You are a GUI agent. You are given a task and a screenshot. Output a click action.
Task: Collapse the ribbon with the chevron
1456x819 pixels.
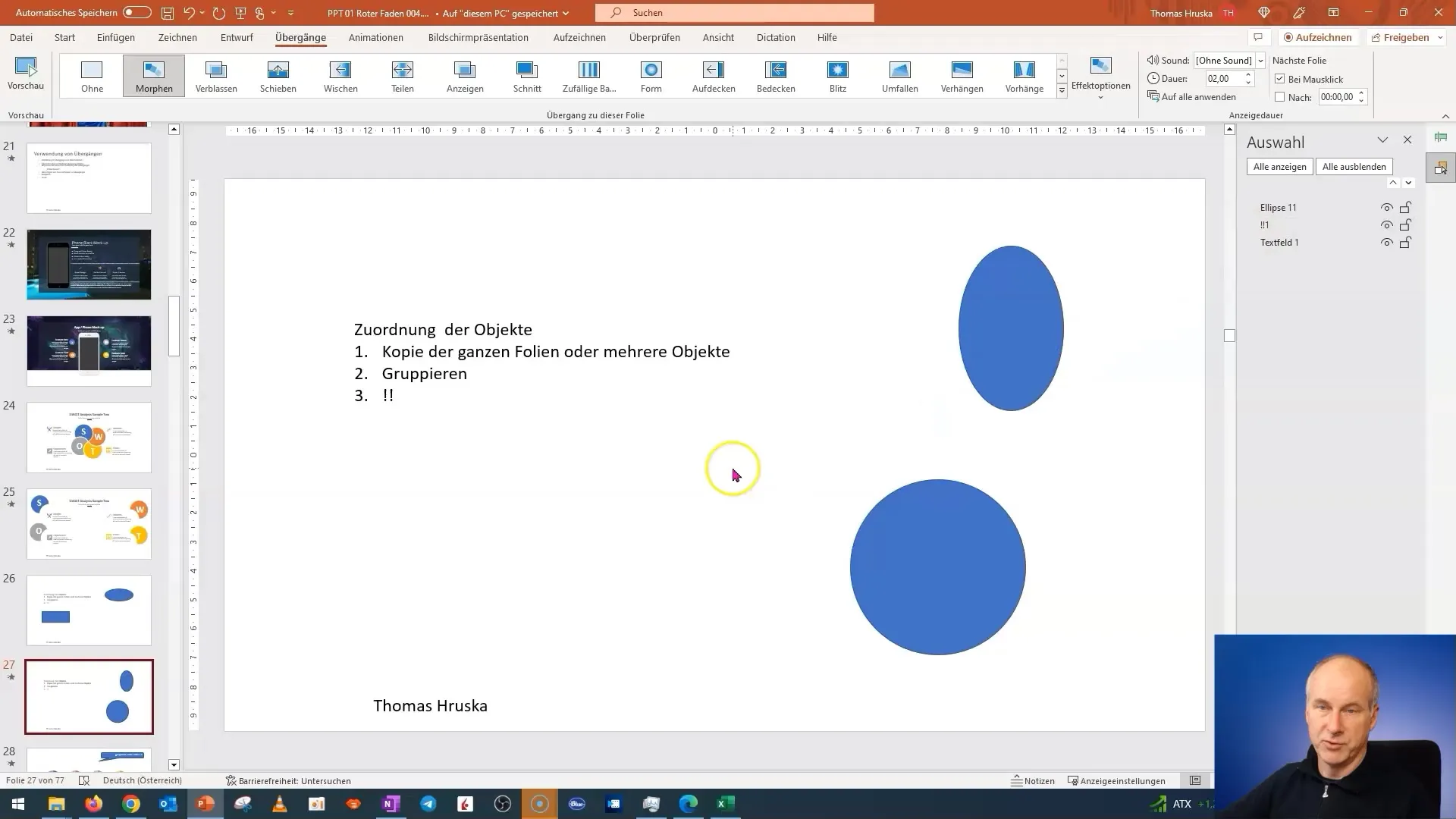click(x=1445, y=116)
